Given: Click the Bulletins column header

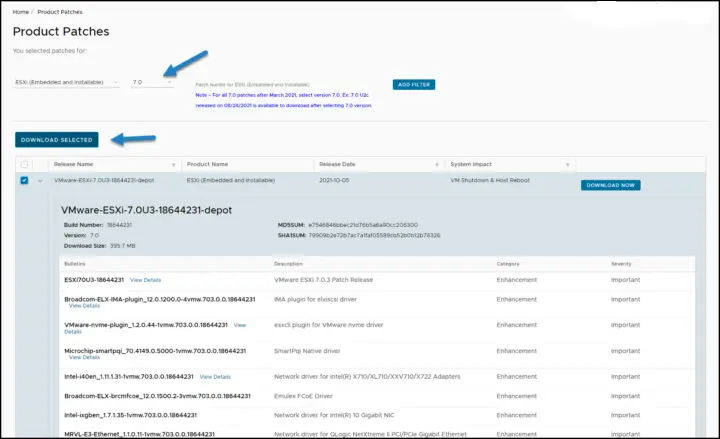Looking at the screenshot, I should (x=75, y=264).
